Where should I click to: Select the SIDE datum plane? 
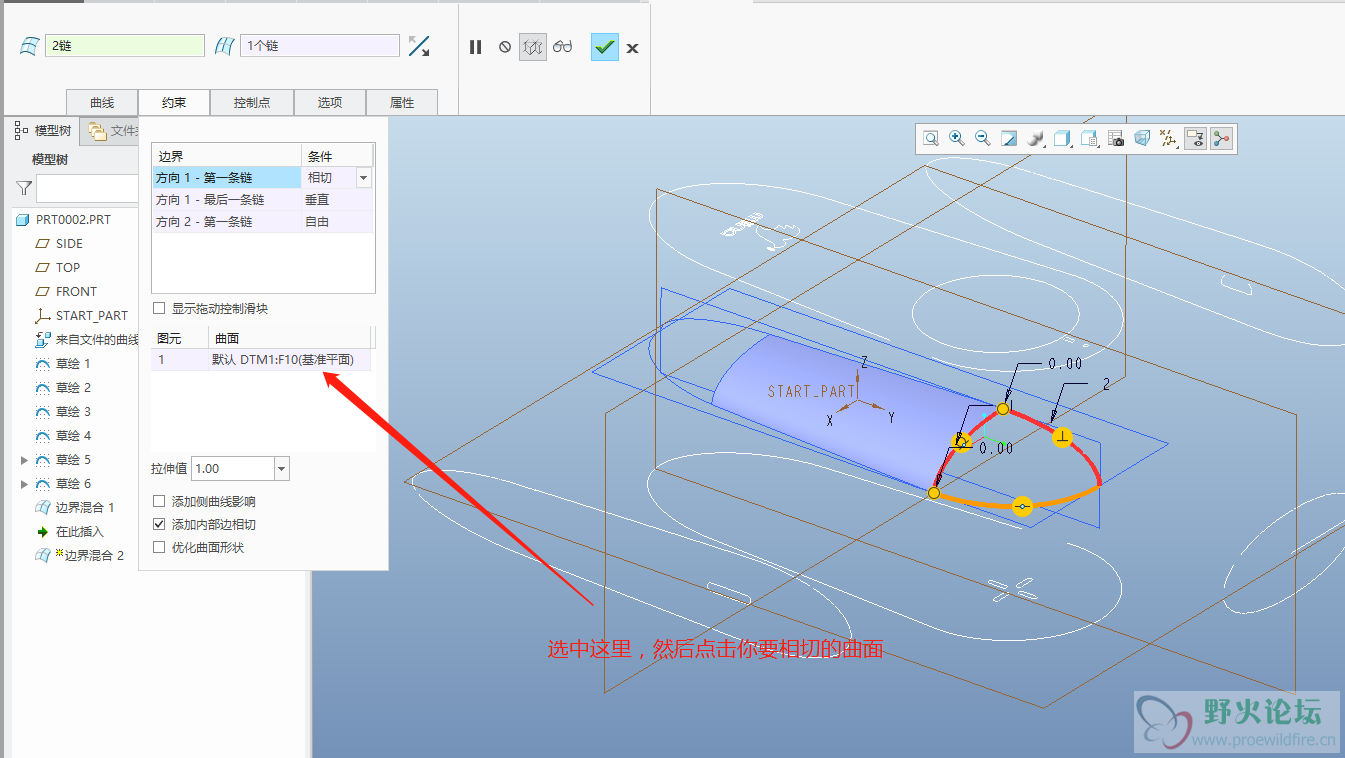click(59, 243)
